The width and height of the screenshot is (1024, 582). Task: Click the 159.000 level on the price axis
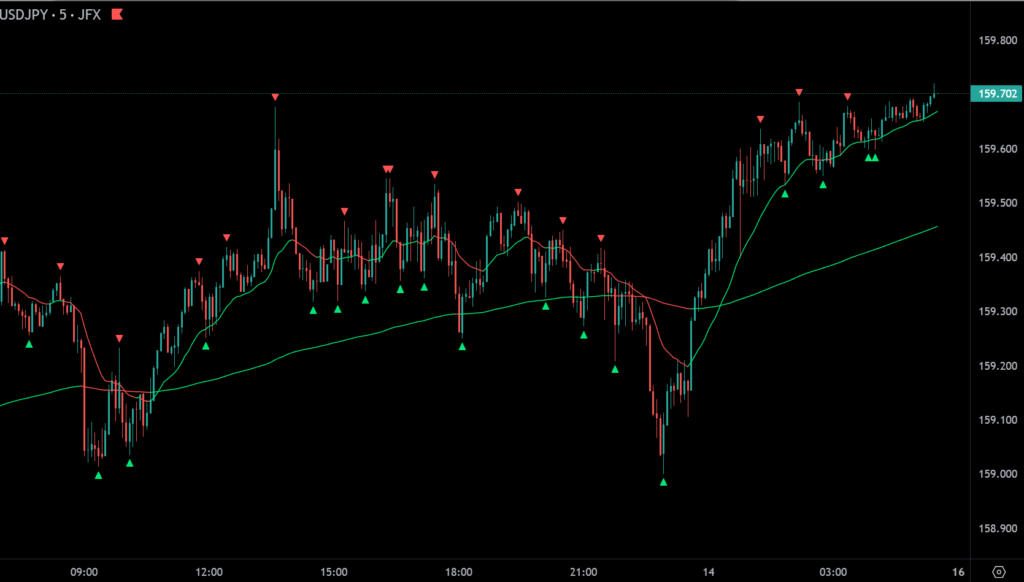[x=995, y=474]
